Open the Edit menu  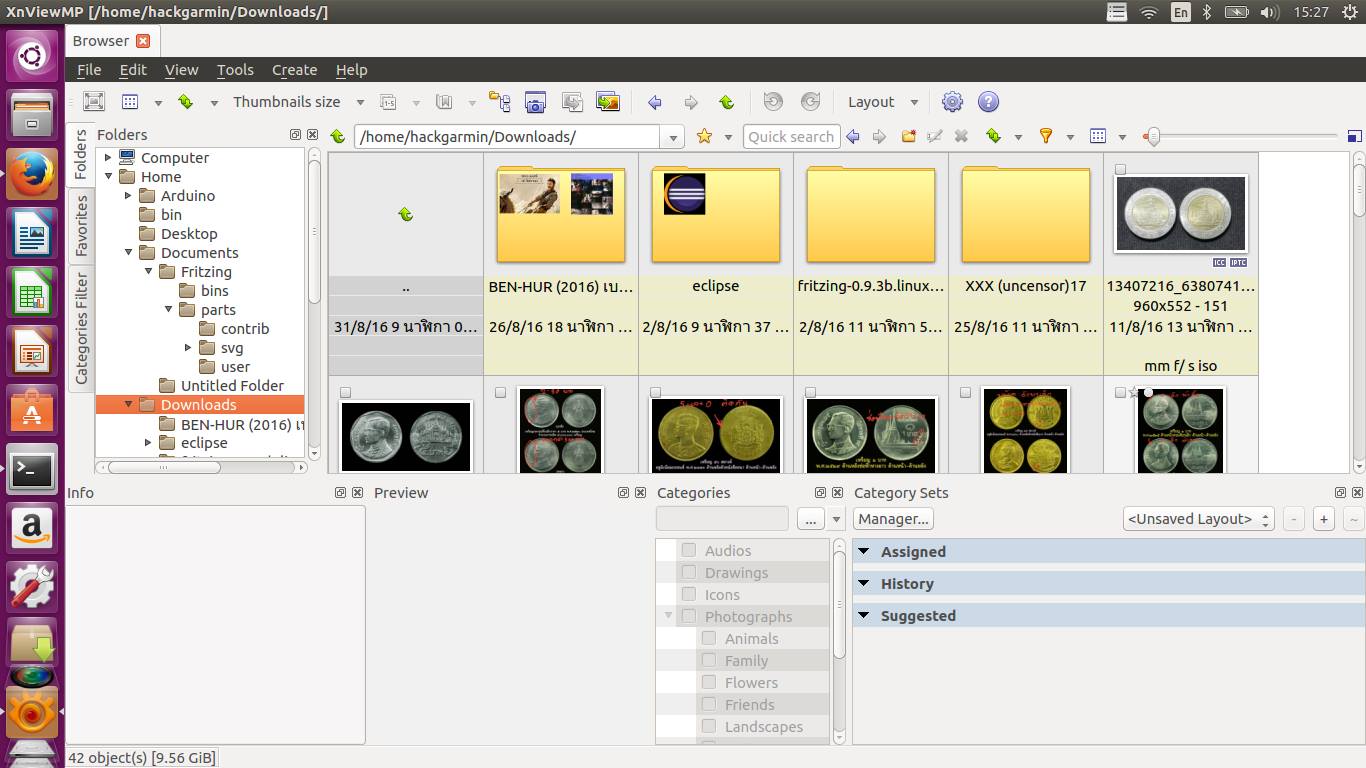(133, 70)
